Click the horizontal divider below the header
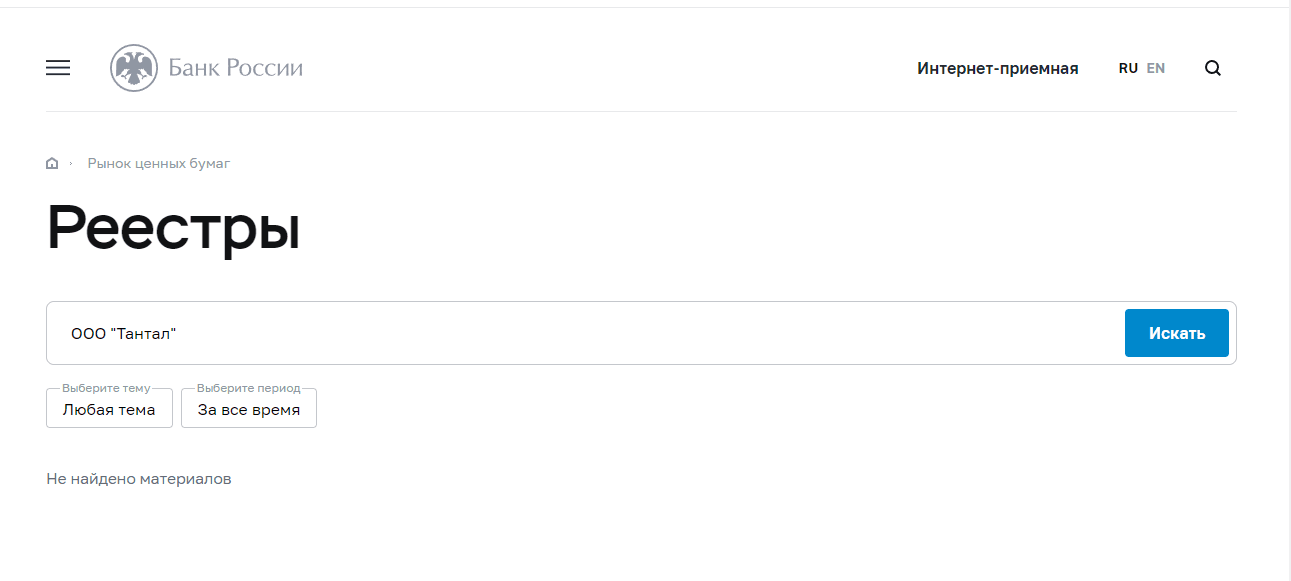The image size is (1291, 581). tap(640, 111)
